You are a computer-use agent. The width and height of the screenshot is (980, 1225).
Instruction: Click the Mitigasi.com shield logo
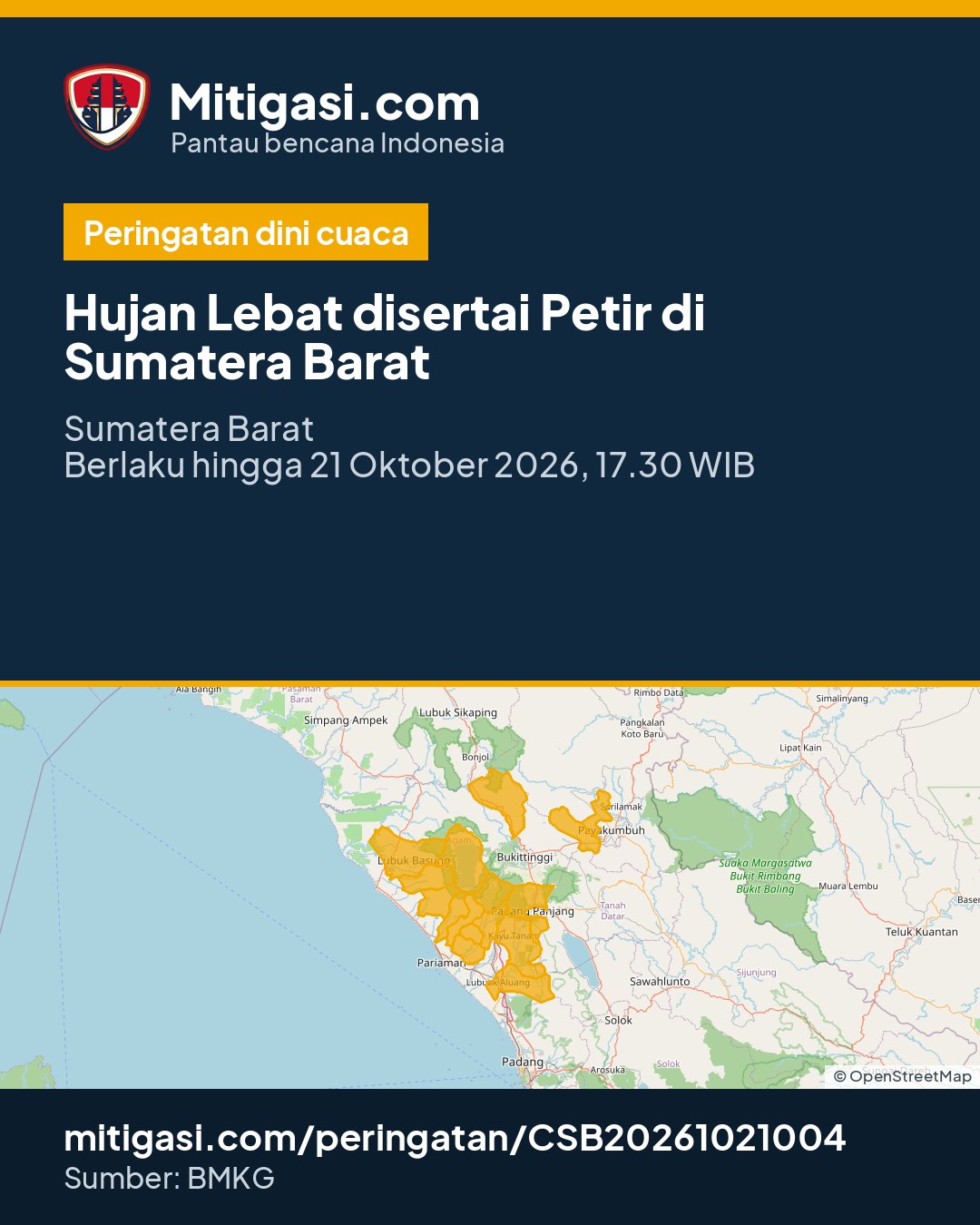coord(107,106)
